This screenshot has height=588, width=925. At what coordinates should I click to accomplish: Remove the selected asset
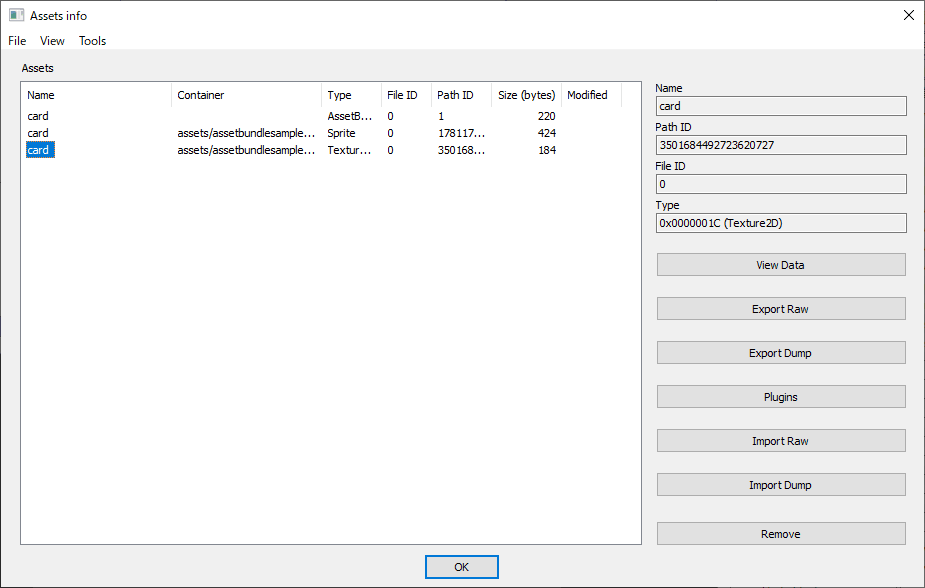coord(780,534)
